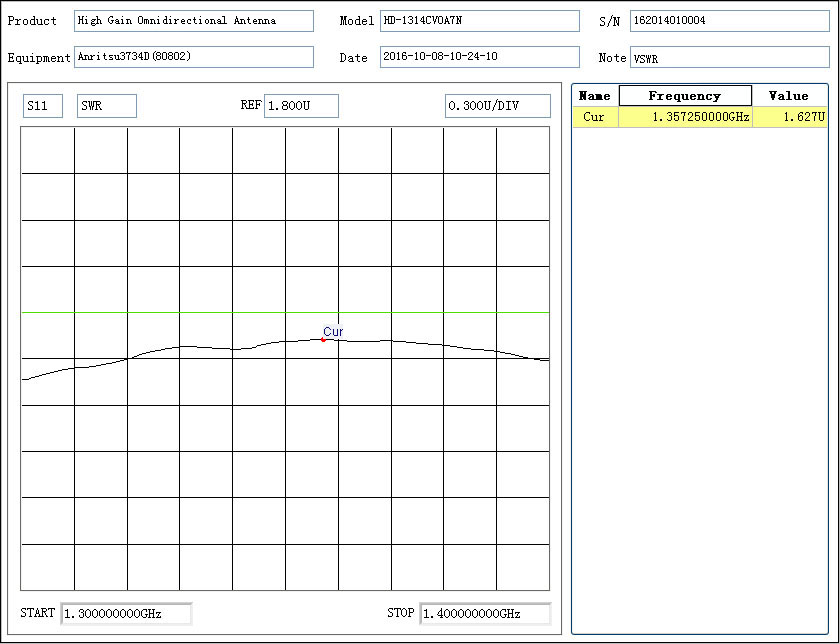
Task: Focus the START frequency field
Action: [126, 613]
